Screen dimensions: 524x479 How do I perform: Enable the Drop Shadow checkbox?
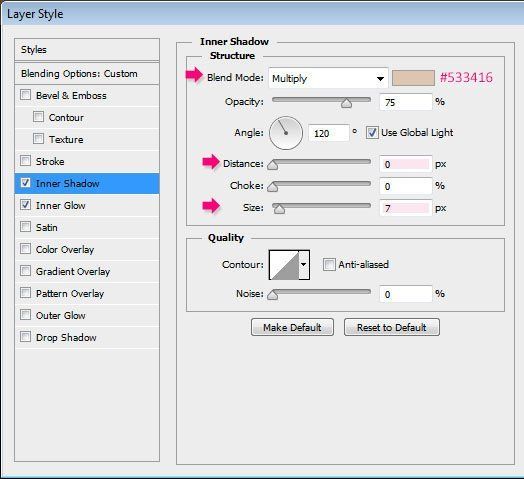(x=25, y=337)
